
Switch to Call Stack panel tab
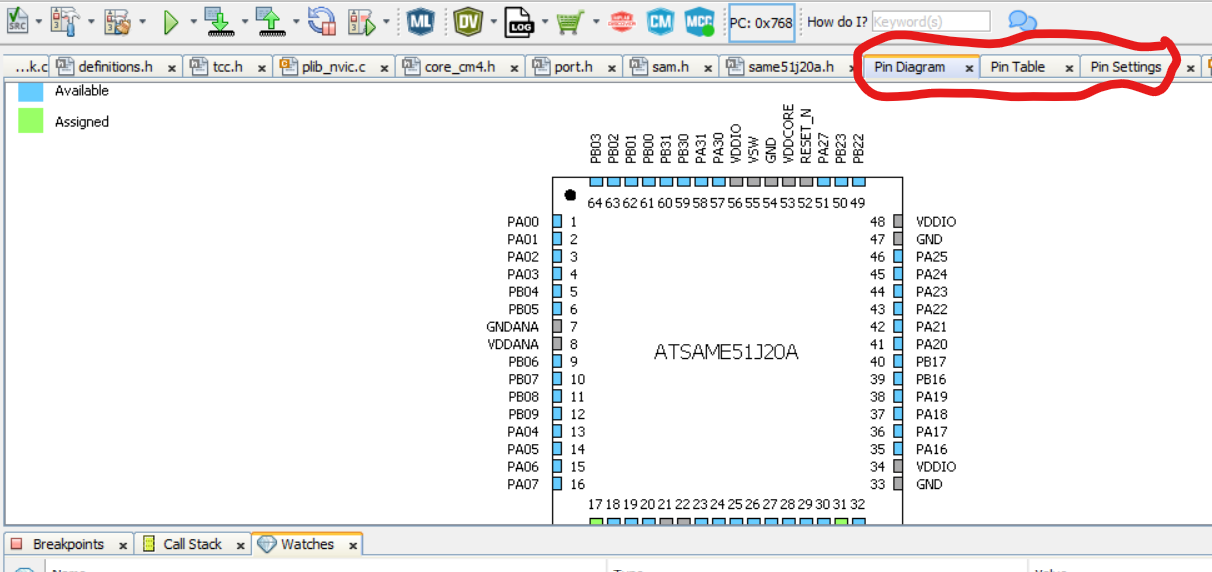(x=192, y=544)
